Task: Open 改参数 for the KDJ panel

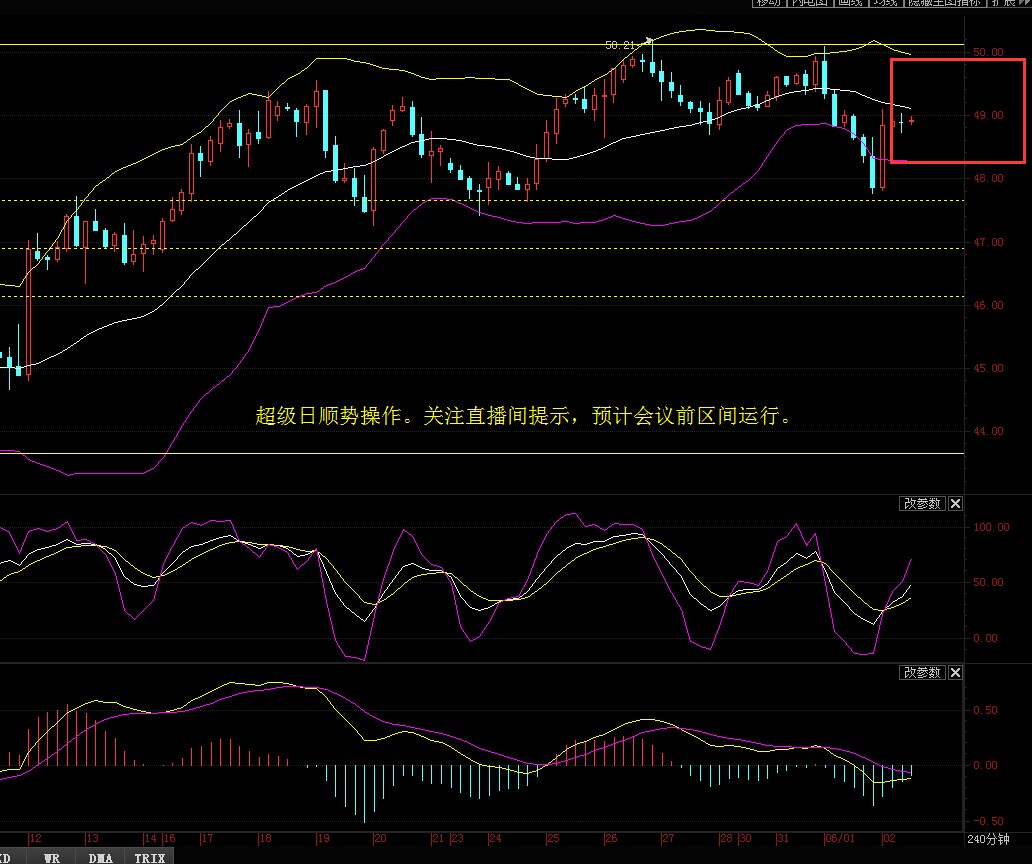Action: pos(921,504)
